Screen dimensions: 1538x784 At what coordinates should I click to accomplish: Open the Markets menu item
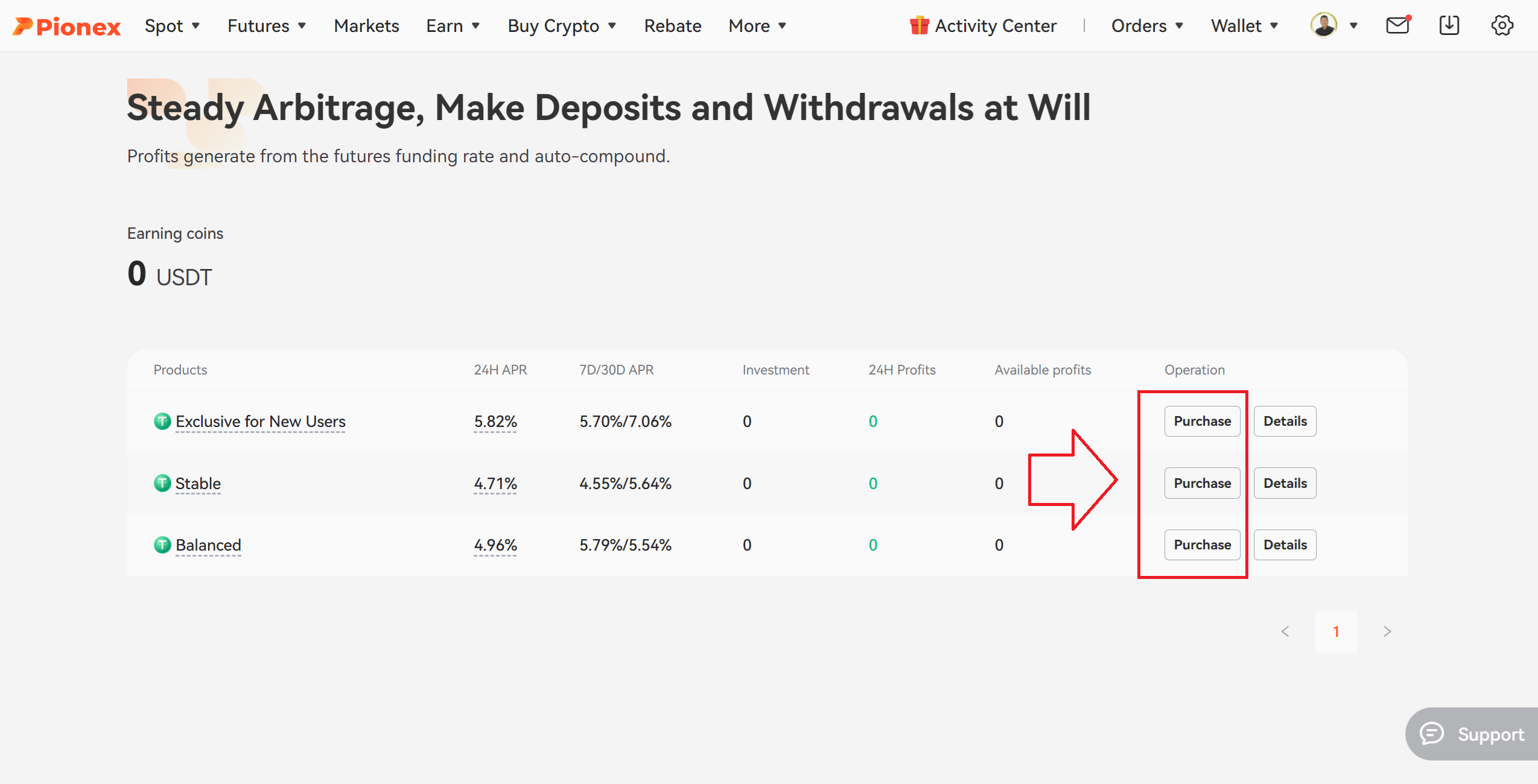point(366,26)
